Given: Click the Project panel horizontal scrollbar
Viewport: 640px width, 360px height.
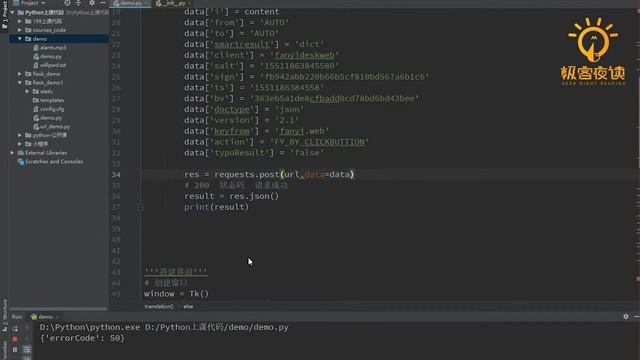Looking at the screenshot, I should (58, 309).
